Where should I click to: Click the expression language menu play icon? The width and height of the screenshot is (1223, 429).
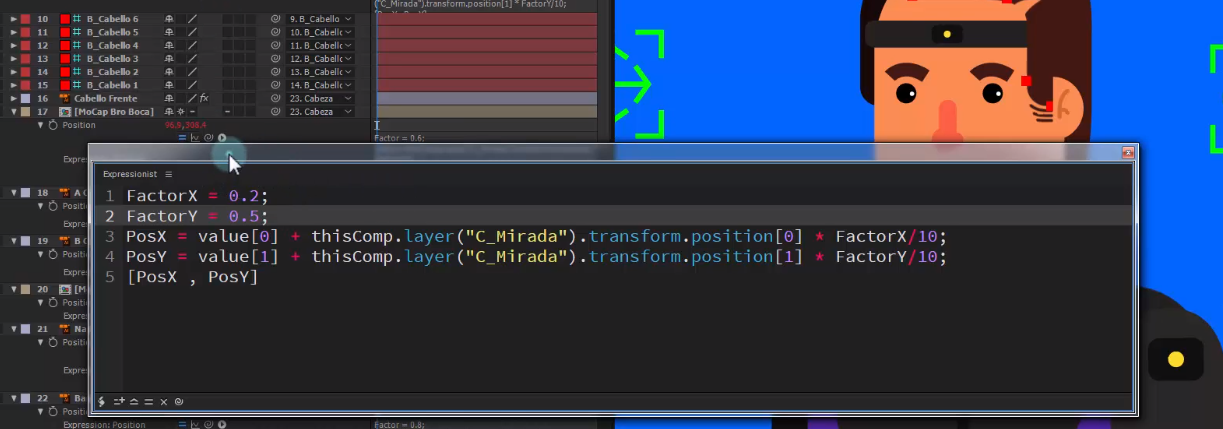[x=221, y=138]
